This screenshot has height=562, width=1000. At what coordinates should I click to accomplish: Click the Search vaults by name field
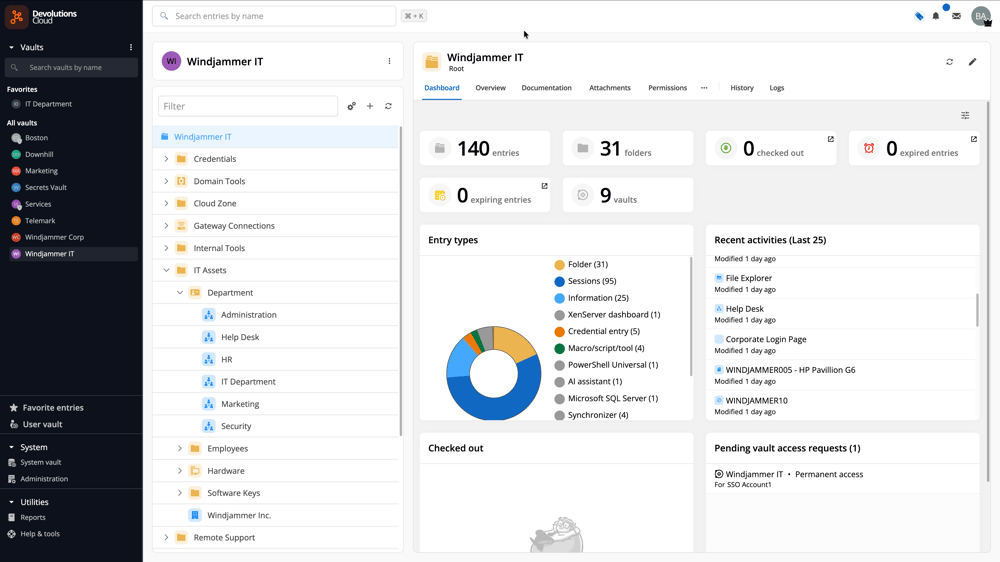pos(71,68)
